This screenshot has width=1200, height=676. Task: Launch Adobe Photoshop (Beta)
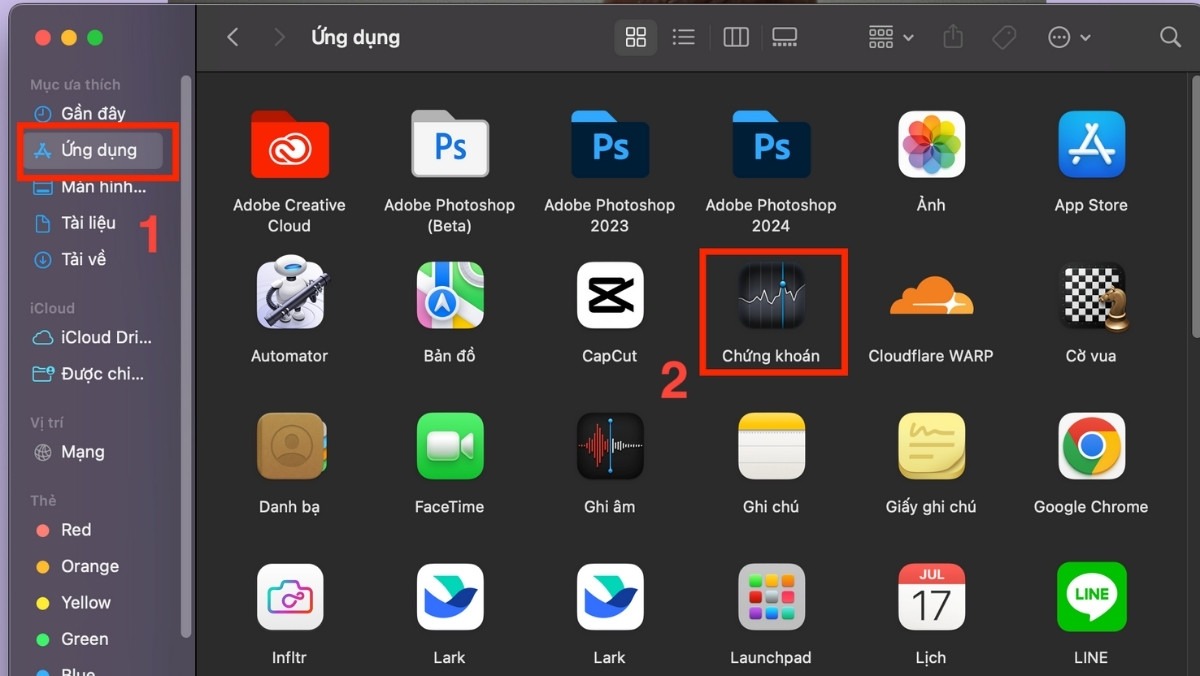450,145
